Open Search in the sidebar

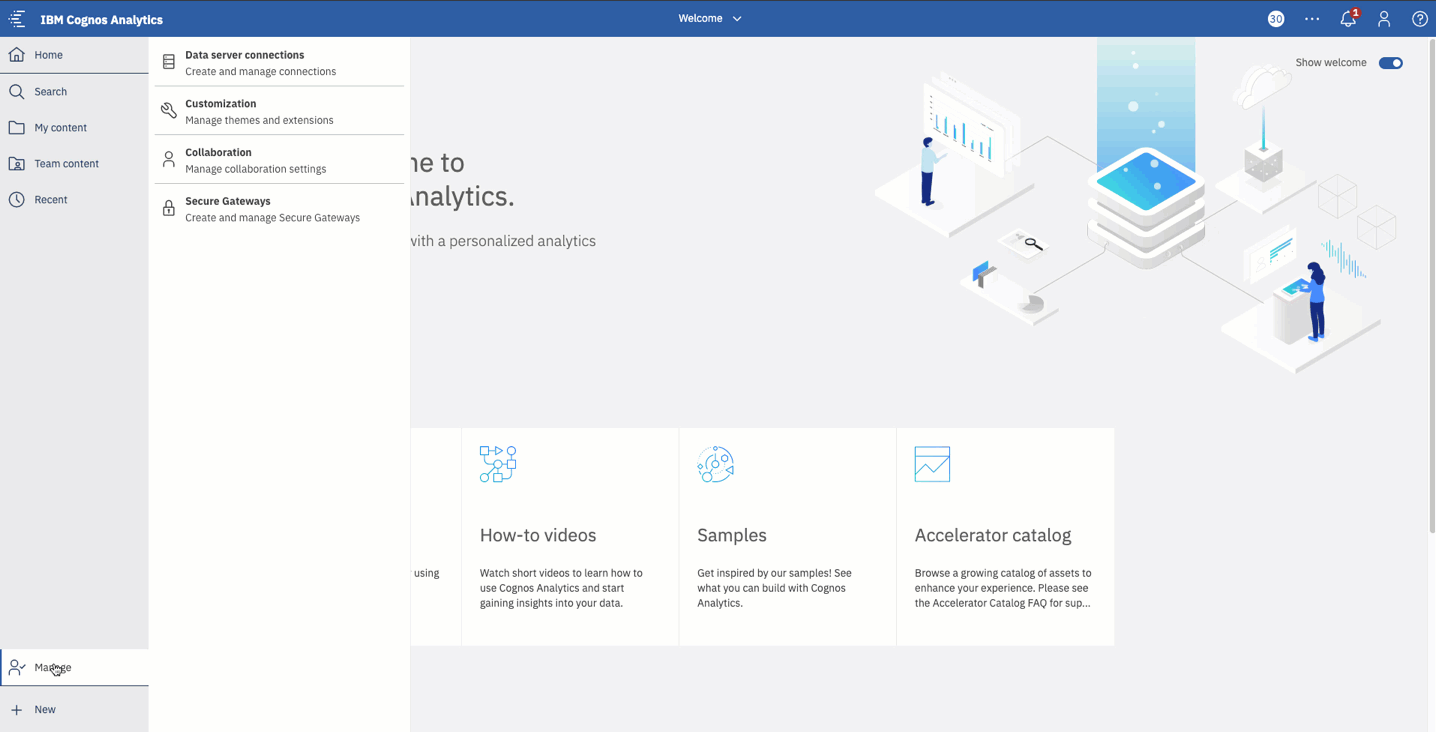tap(74, 91)
